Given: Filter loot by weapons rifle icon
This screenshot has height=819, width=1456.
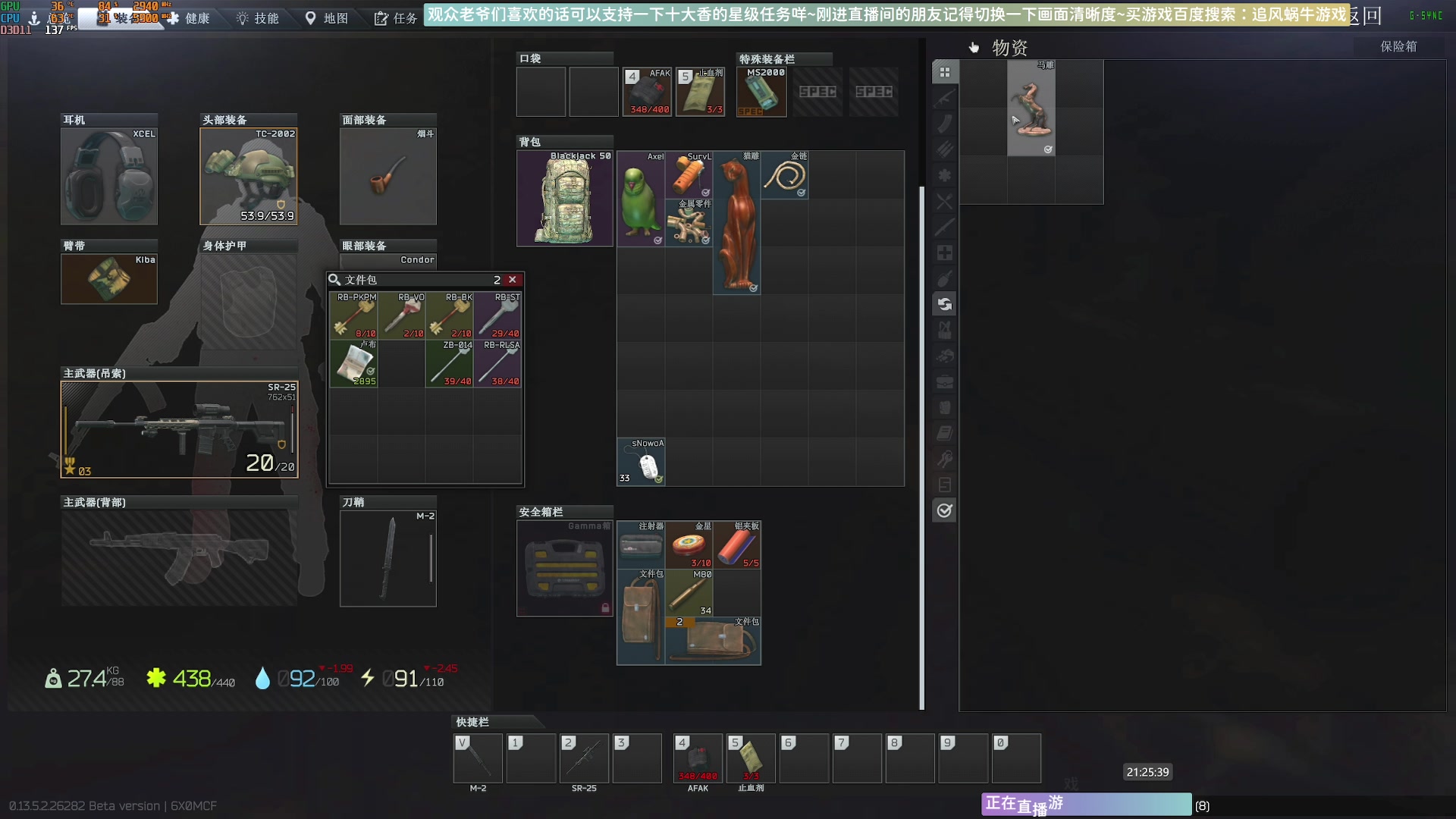Looking at the screenshot, I should [944, 99].
